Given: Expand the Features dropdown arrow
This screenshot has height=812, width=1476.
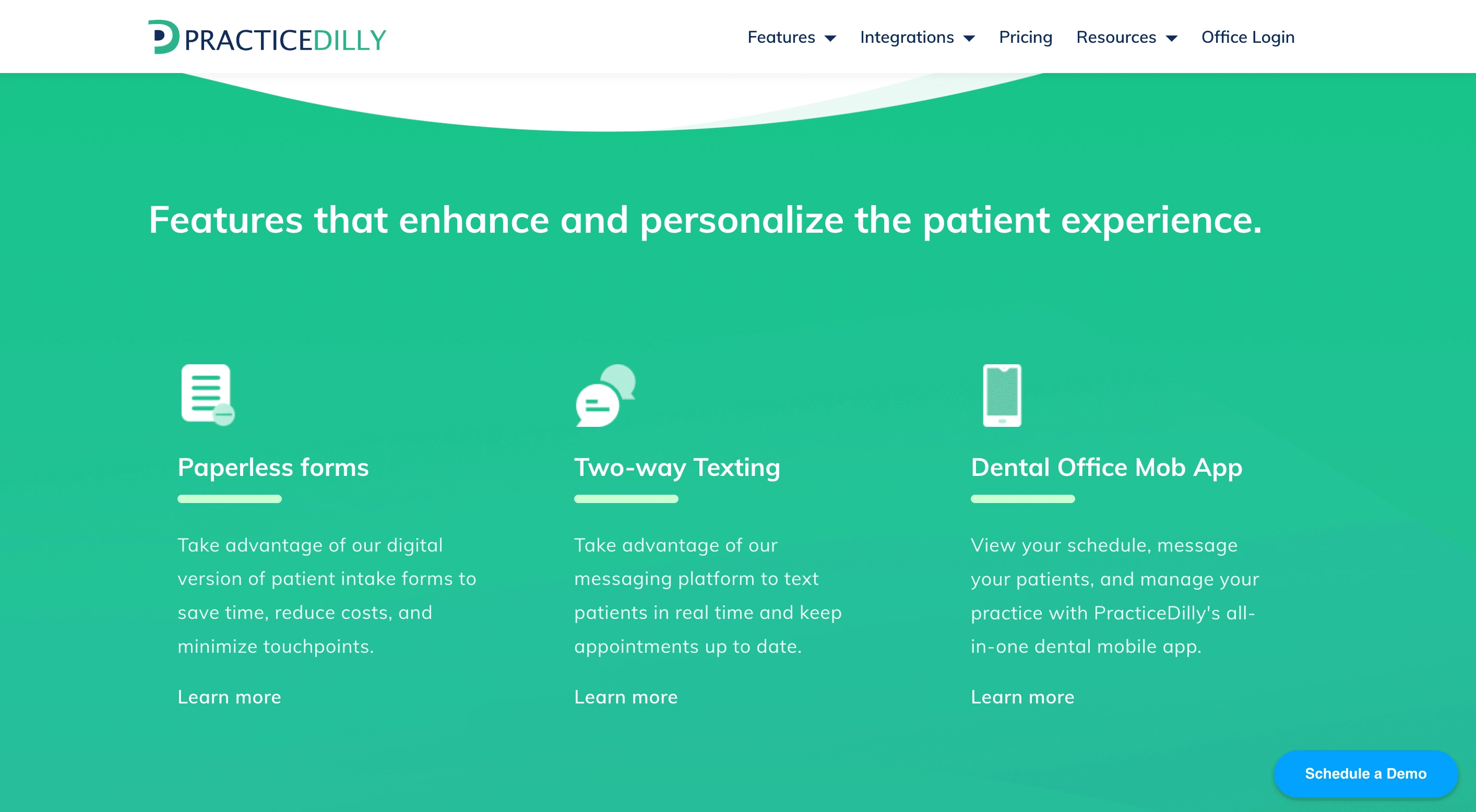Looking at the screenshot, I should pos(830,39).
